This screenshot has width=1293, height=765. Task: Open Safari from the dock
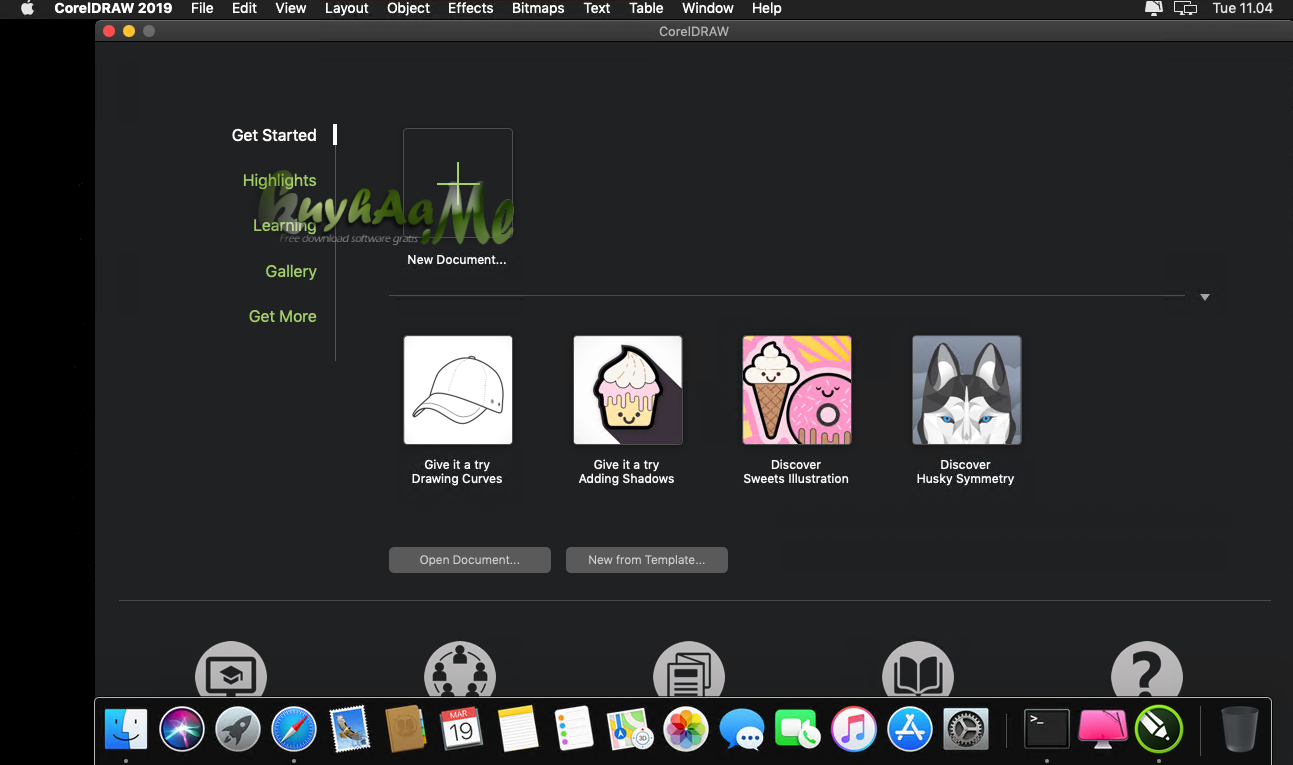point(294,729)
